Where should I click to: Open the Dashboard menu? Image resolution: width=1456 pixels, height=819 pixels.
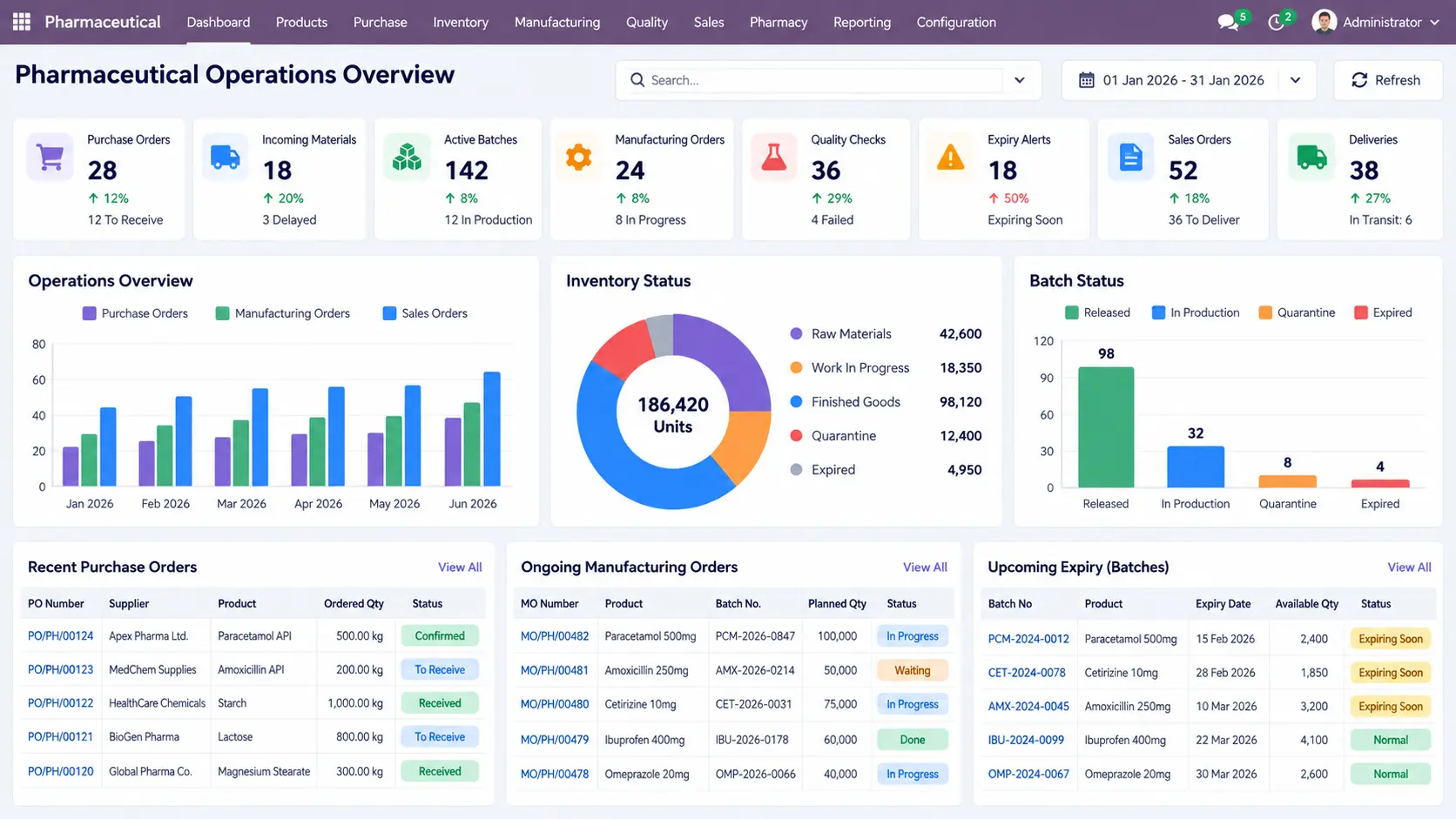point(219,22)
